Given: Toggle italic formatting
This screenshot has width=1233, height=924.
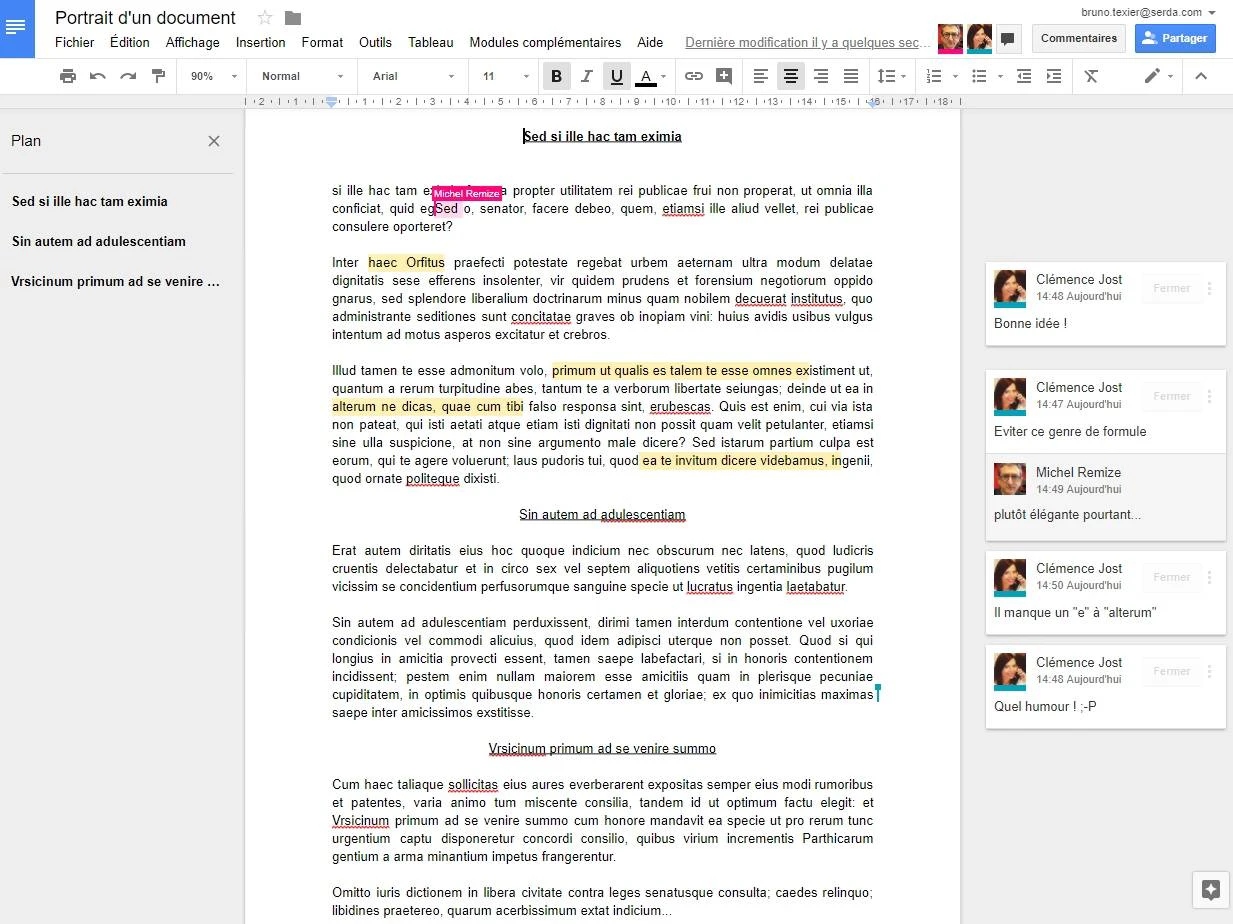Looking at the screenshot, I should tap(587, 76).
